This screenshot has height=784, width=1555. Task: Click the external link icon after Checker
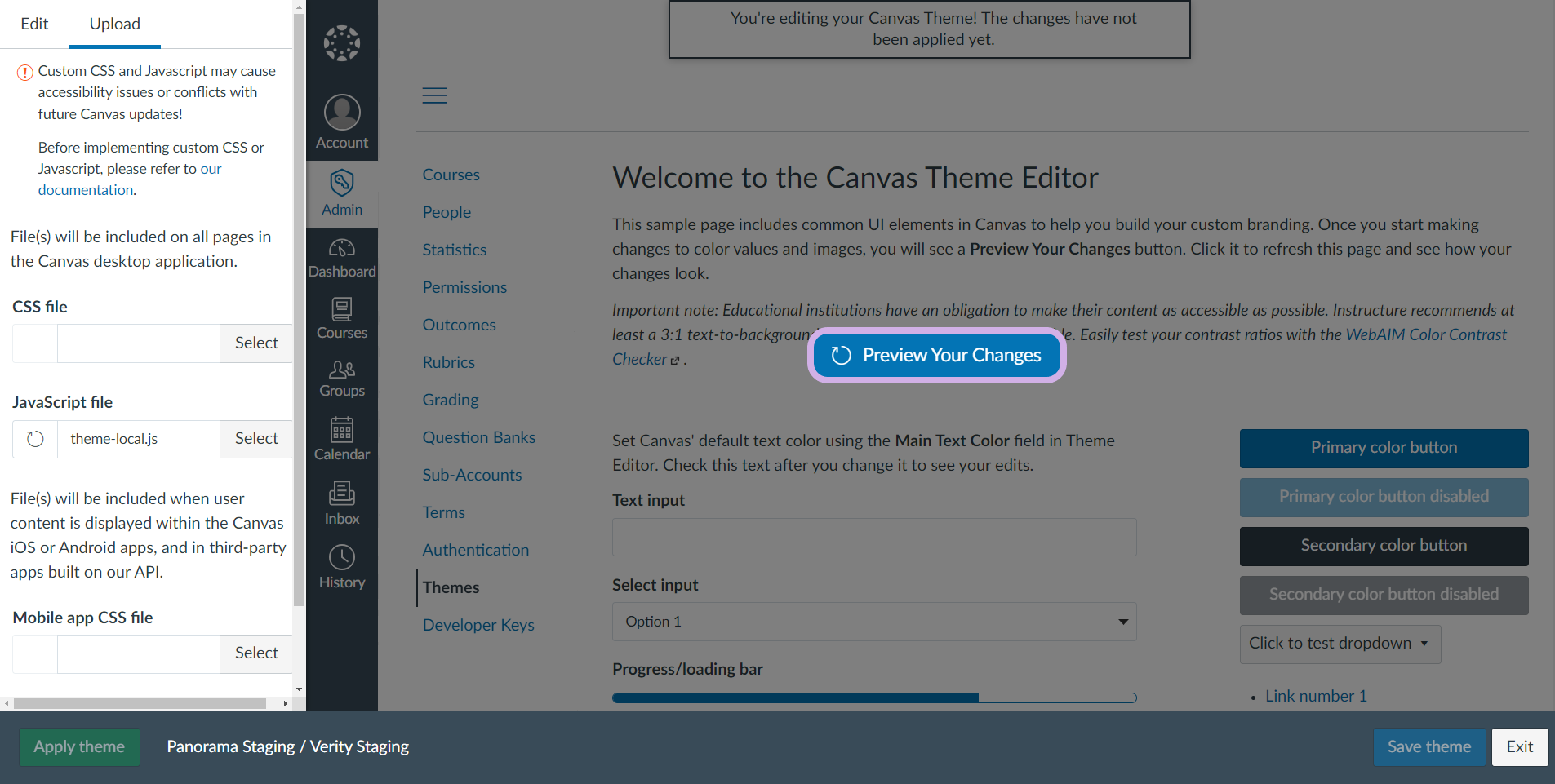(x=675, y=361)
